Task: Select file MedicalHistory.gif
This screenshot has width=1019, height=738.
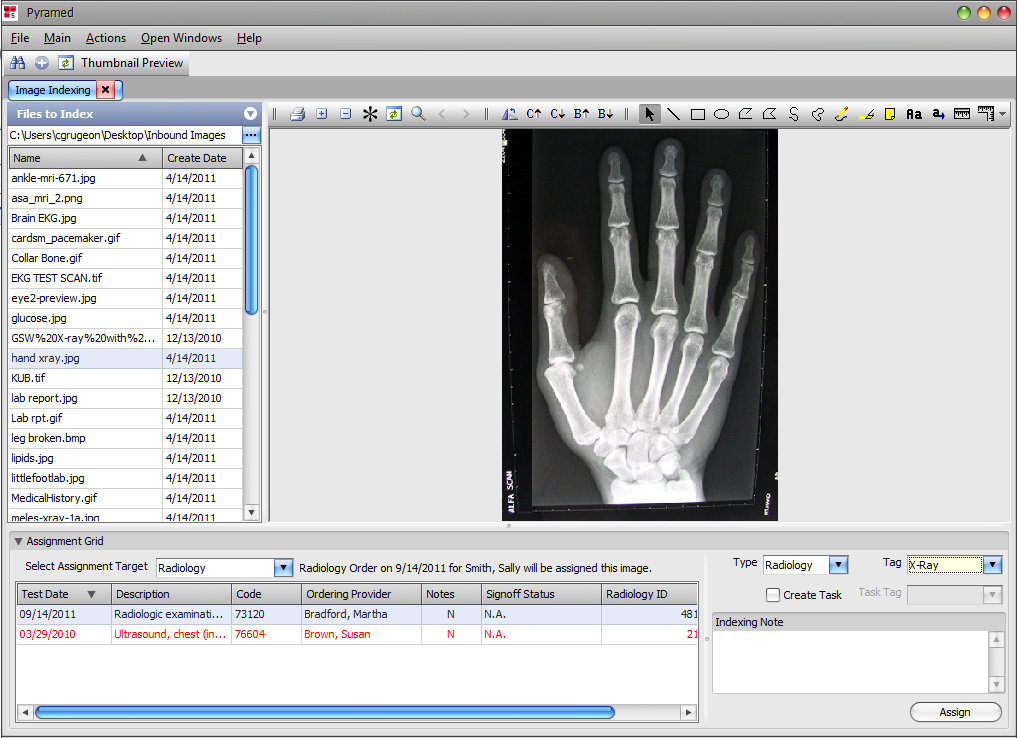Action: 125,498
